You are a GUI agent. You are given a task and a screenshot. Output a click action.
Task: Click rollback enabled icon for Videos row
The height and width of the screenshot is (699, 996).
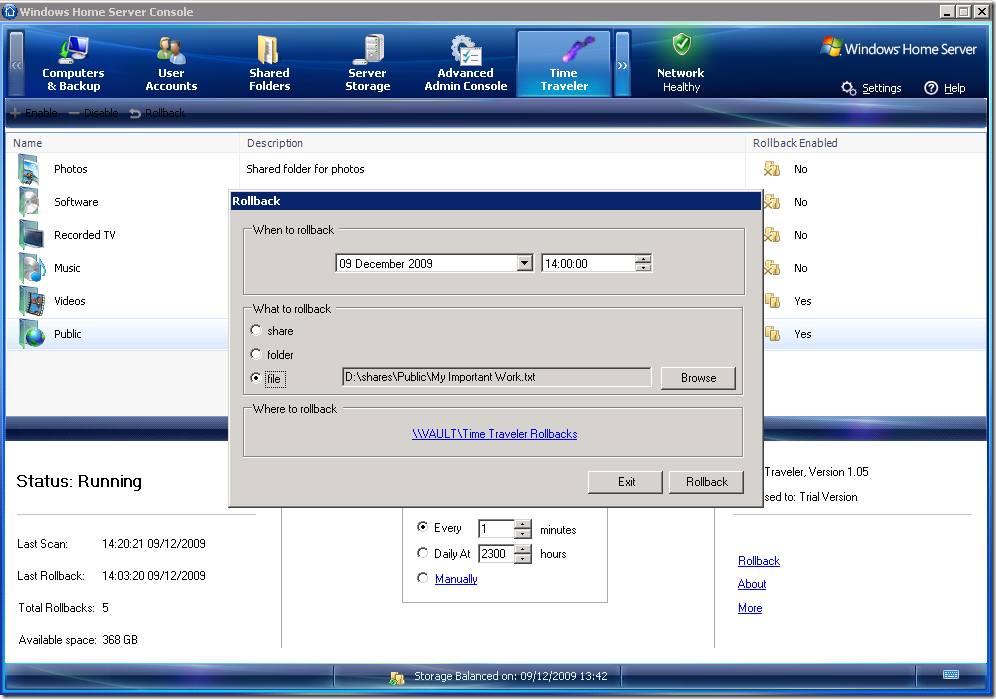pyautogui.click(x=772, y=301)
